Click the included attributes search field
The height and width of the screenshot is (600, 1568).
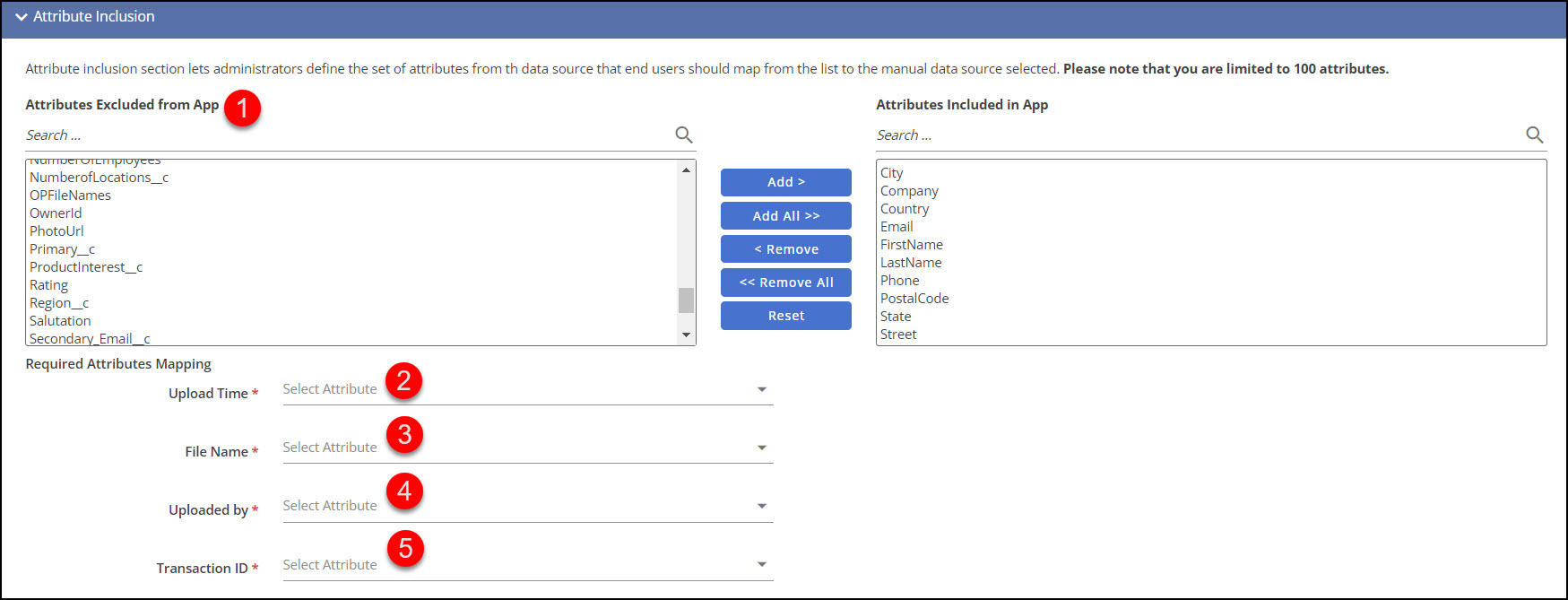[1198, 135]
